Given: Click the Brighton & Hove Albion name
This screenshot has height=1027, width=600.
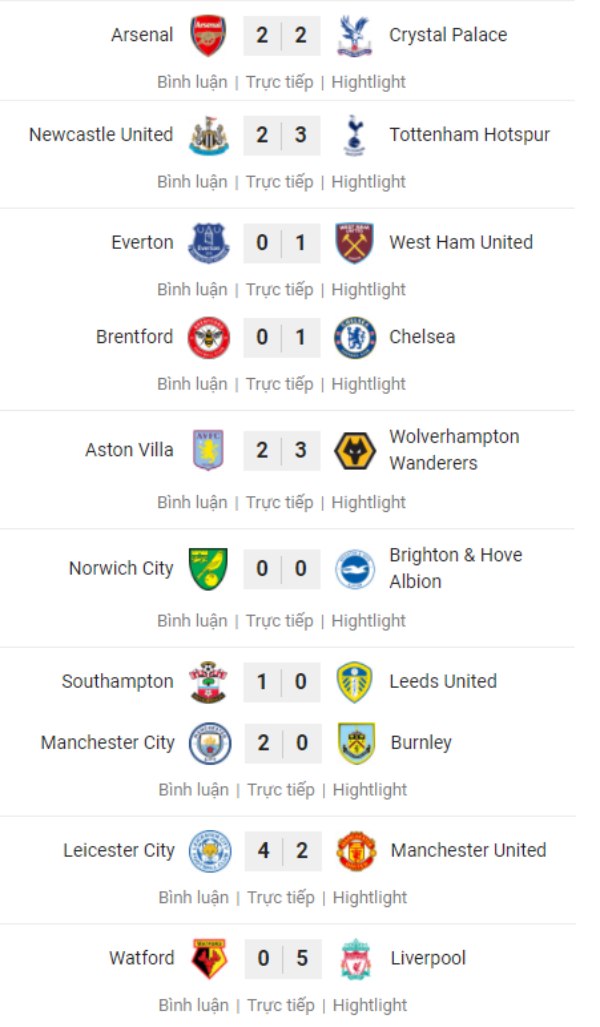Looking at the screenshot, I should [x=456, y=568].
